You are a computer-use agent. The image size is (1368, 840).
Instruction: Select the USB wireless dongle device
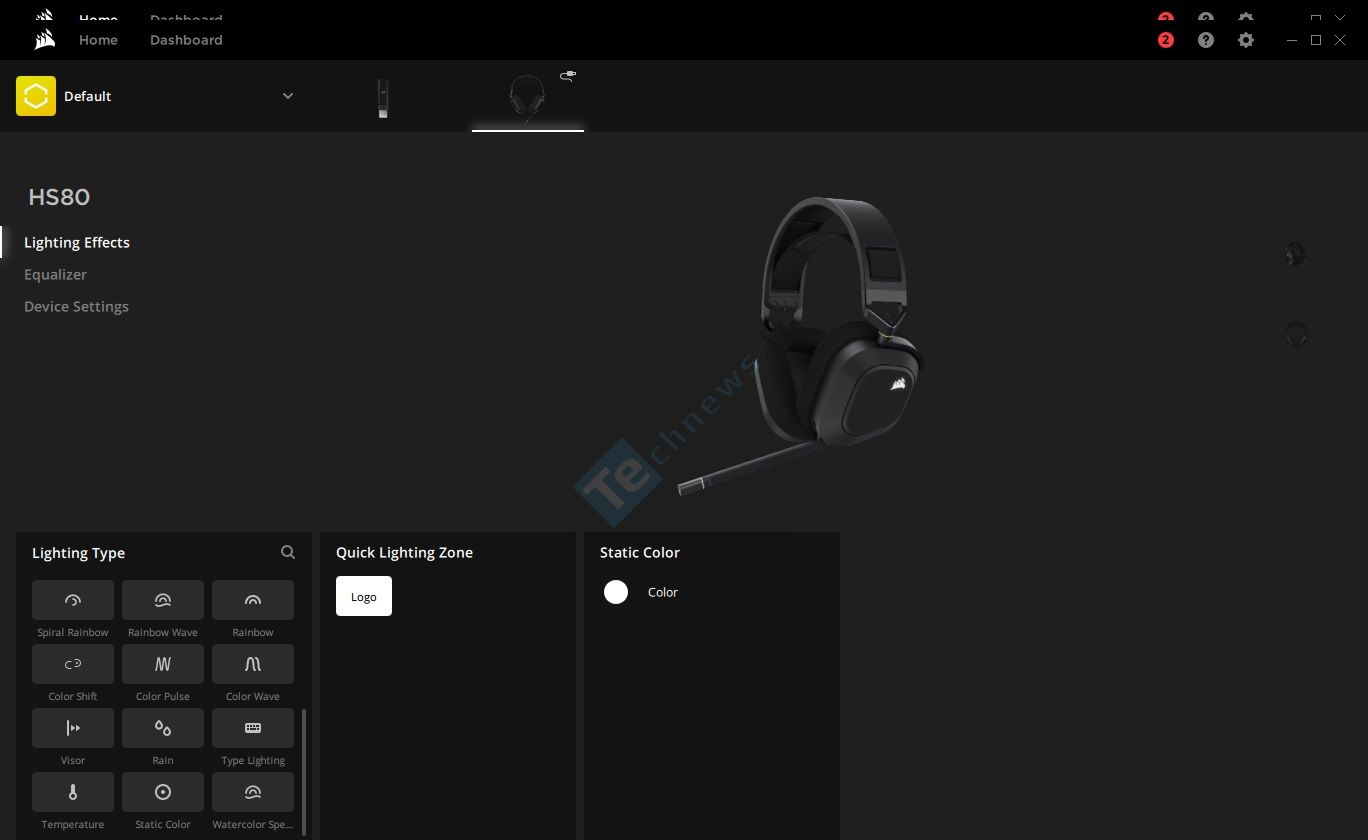[x=383, y=99]
